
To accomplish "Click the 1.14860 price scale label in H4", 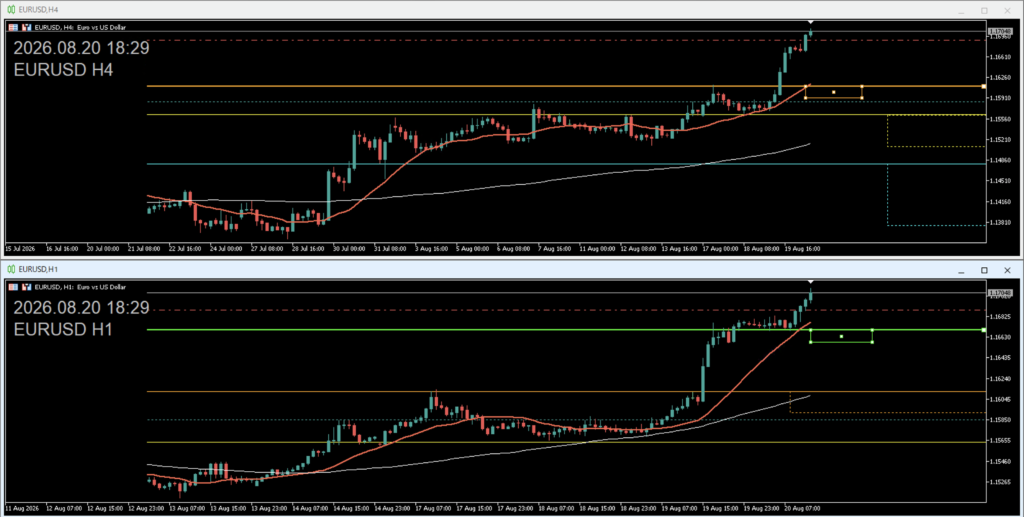I will pyautogui.click(x=1000, y=161).
